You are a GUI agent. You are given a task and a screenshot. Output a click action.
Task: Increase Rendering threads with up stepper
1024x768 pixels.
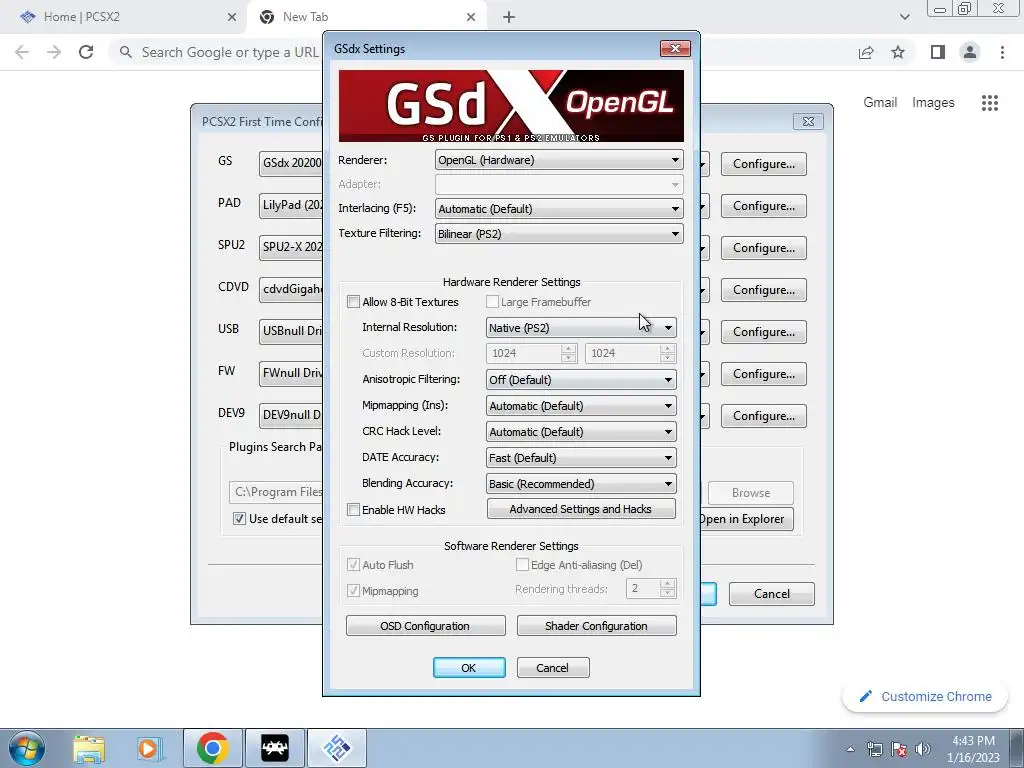coord(667,583)
